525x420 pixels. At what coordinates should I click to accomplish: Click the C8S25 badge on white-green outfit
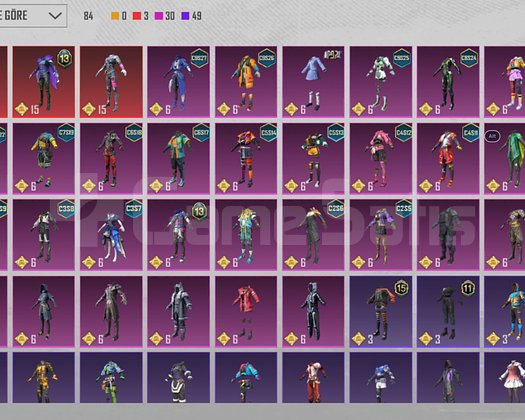tap(401, 58)
